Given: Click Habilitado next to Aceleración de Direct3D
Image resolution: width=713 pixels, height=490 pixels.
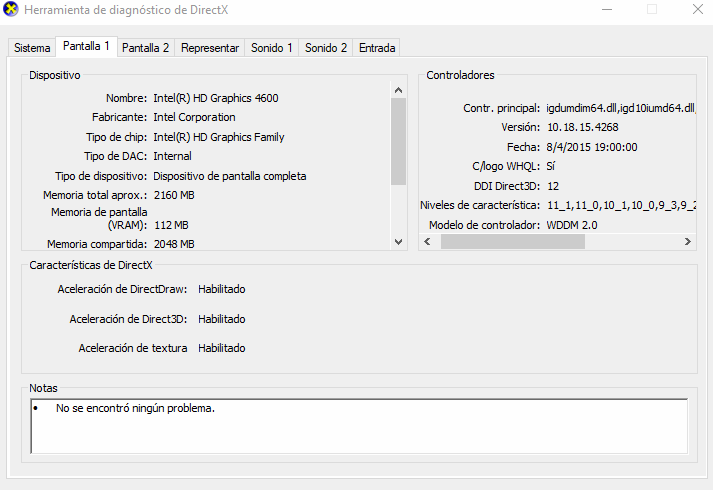Looking at the screenshot, I should tap(221, 320).
